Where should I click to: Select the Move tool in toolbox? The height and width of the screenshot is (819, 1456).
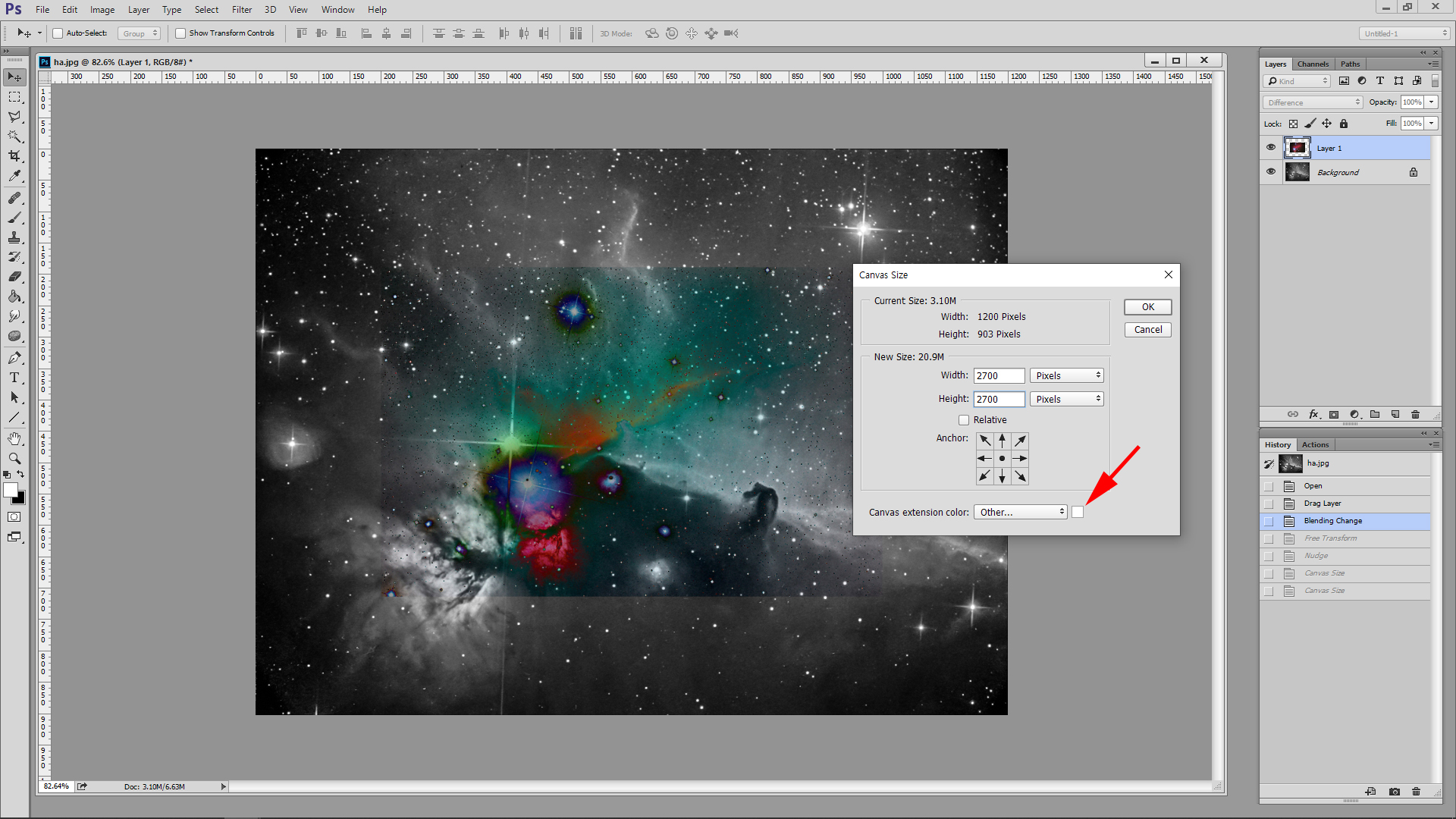pos(14,77)
